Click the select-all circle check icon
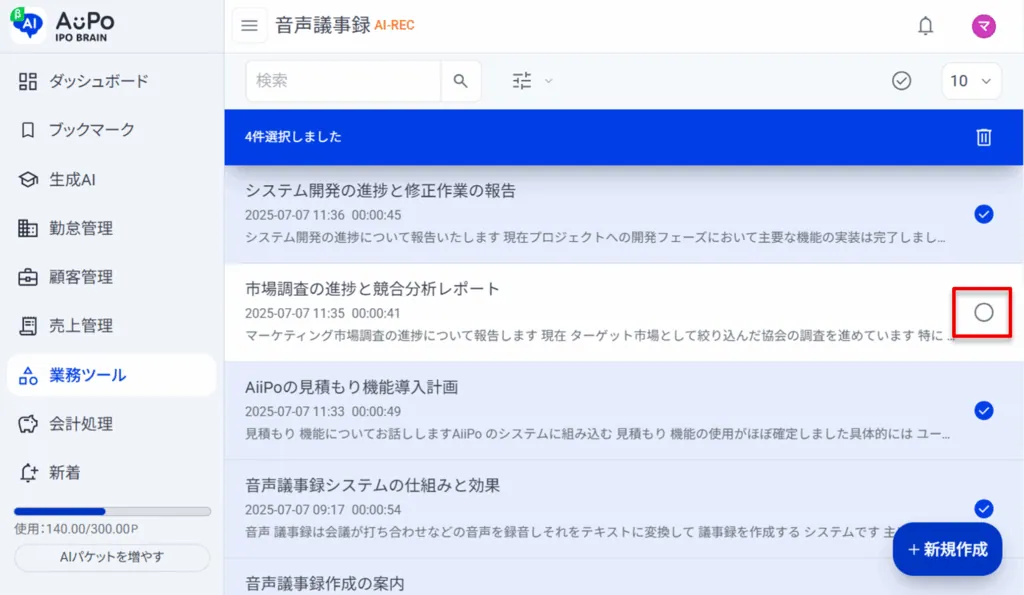 (901, 81)
